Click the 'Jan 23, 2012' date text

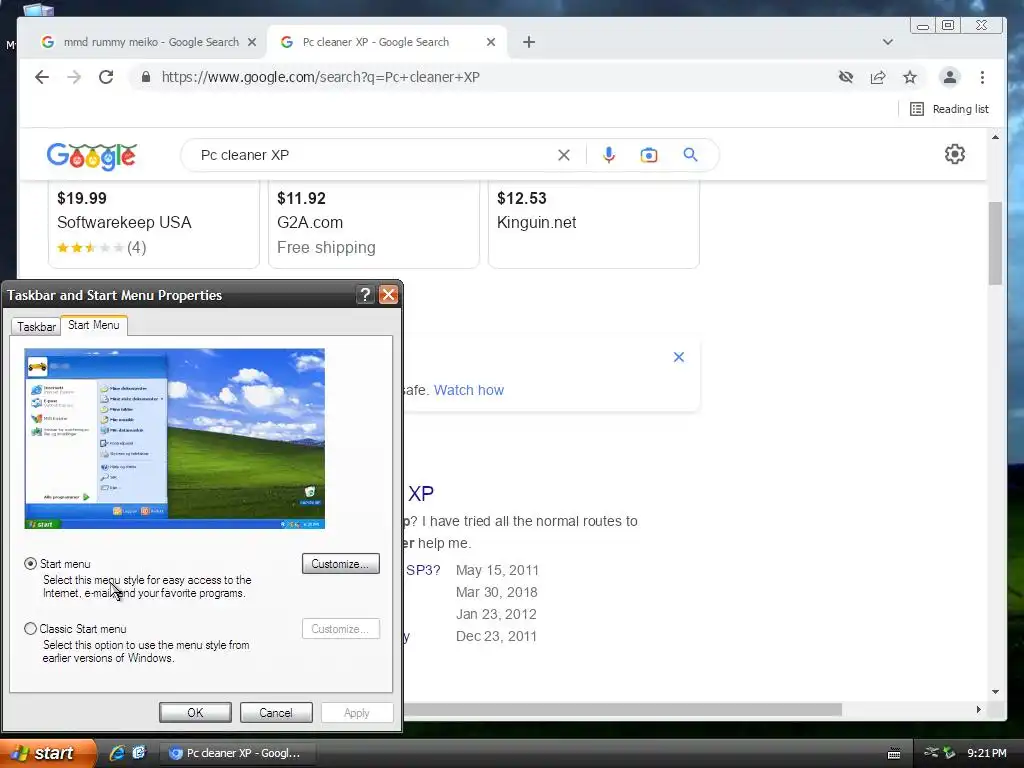click(496, 615)
